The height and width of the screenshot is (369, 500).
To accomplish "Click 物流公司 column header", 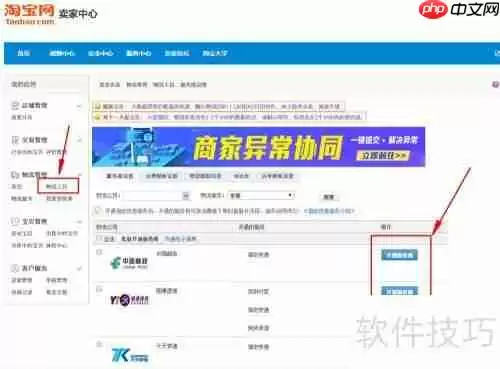I will click(107, 227).
